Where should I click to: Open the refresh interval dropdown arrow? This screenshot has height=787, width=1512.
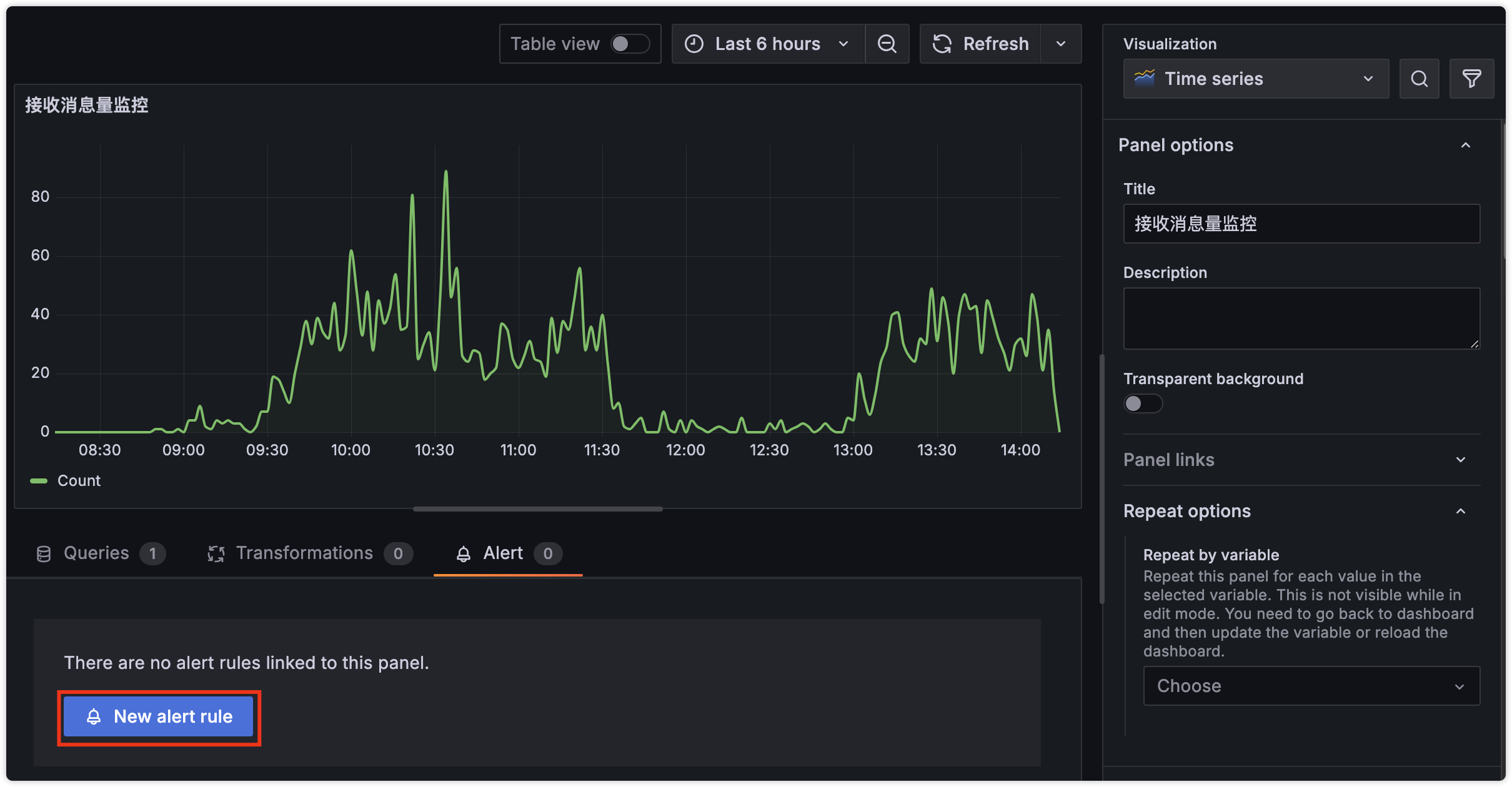(1060, 44)
